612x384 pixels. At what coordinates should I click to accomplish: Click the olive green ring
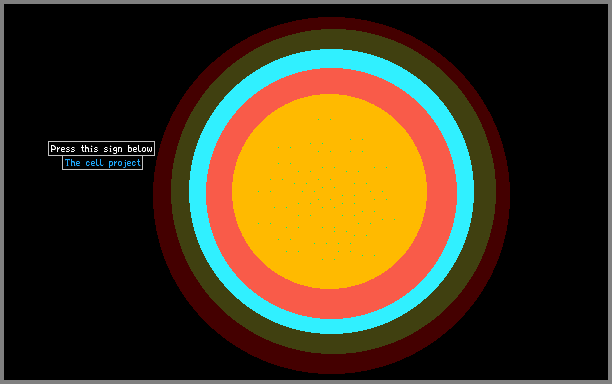coord(333,39)
